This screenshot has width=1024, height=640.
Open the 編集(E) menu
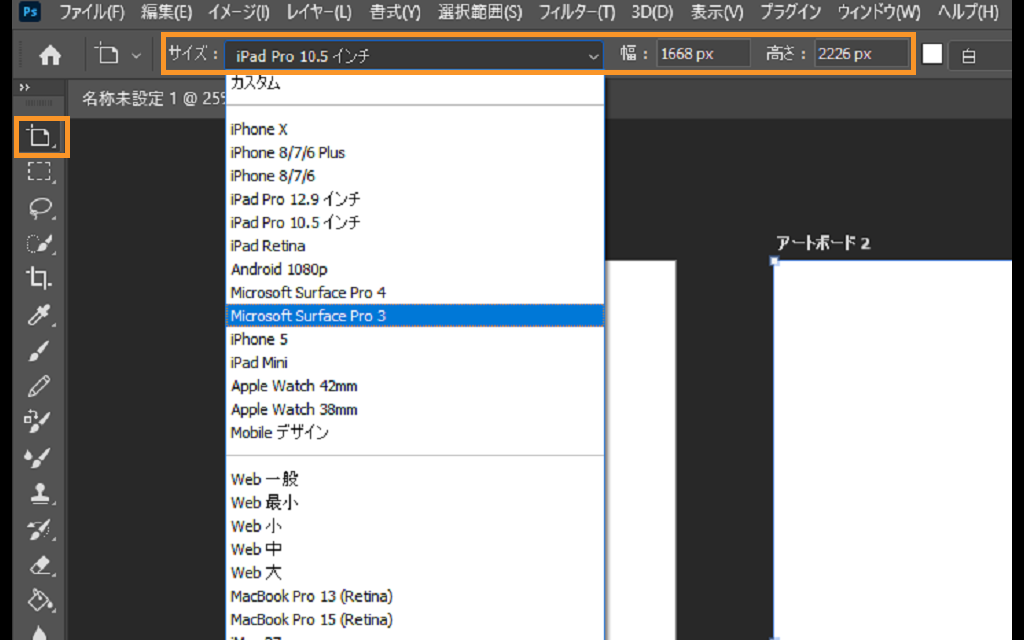coord(167,12)
